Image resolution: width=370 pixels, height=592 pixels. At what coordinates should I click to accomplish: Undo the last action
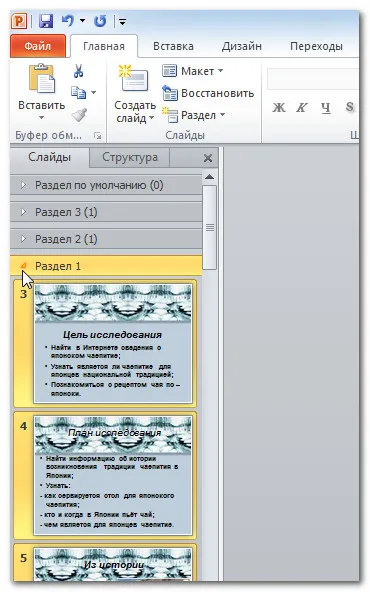[x=68, y=21]
